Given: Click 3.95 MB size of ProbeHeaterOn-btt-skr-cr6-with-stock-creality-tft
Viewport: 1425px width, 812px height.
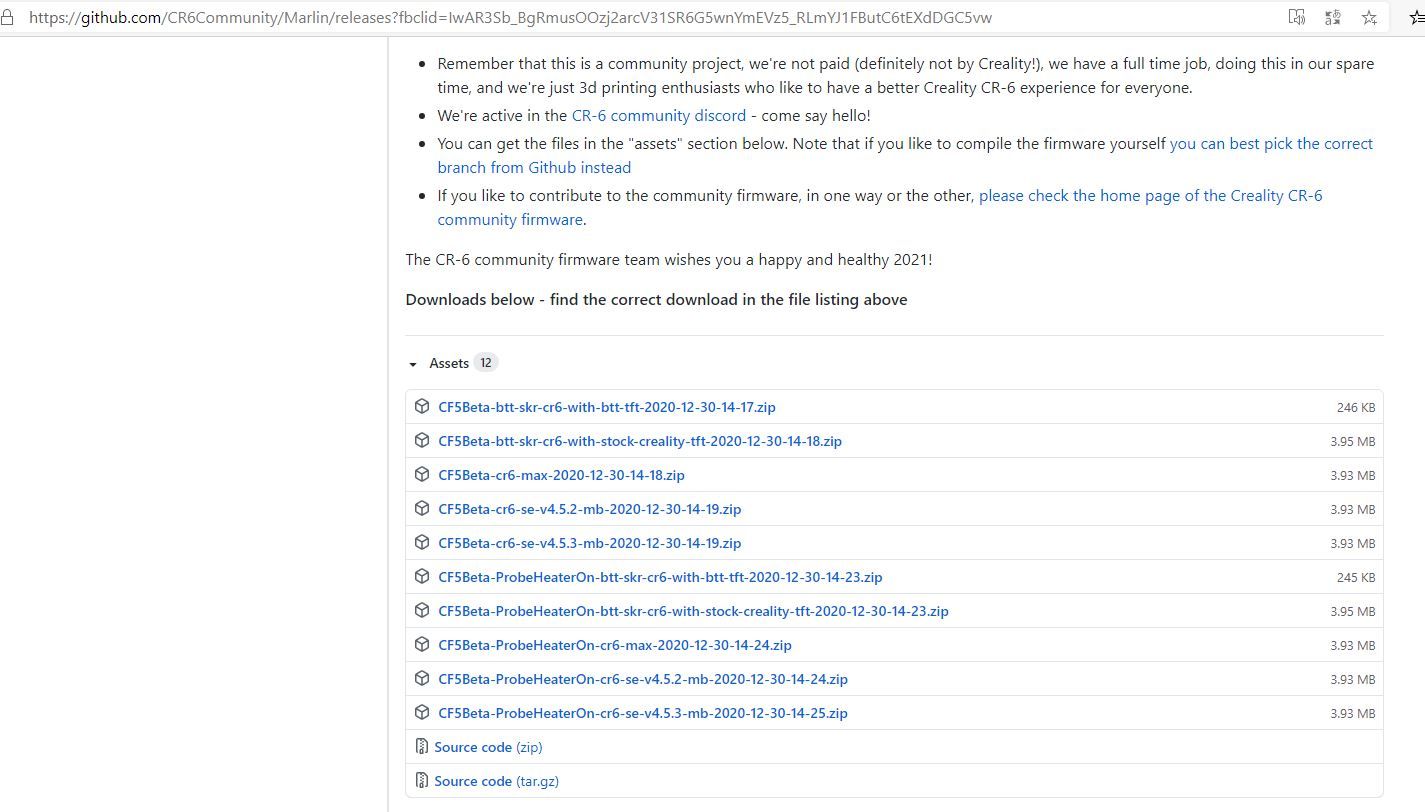Looking at the screenshot, I should pyautogui.click(x=1353, y=611).
